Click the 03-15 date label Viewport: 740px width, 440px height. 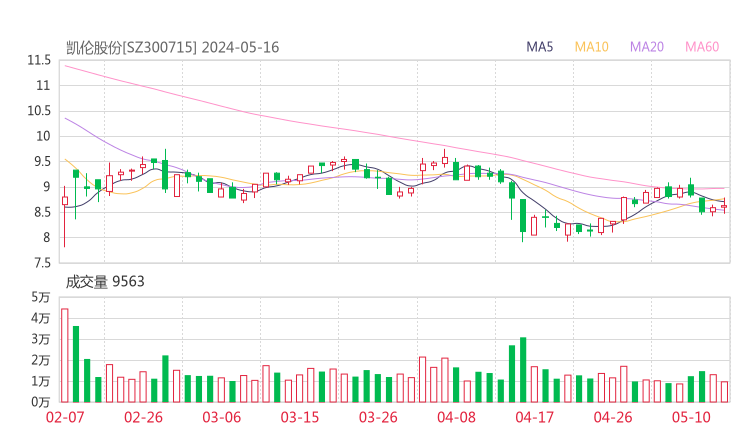click(300, 417)
